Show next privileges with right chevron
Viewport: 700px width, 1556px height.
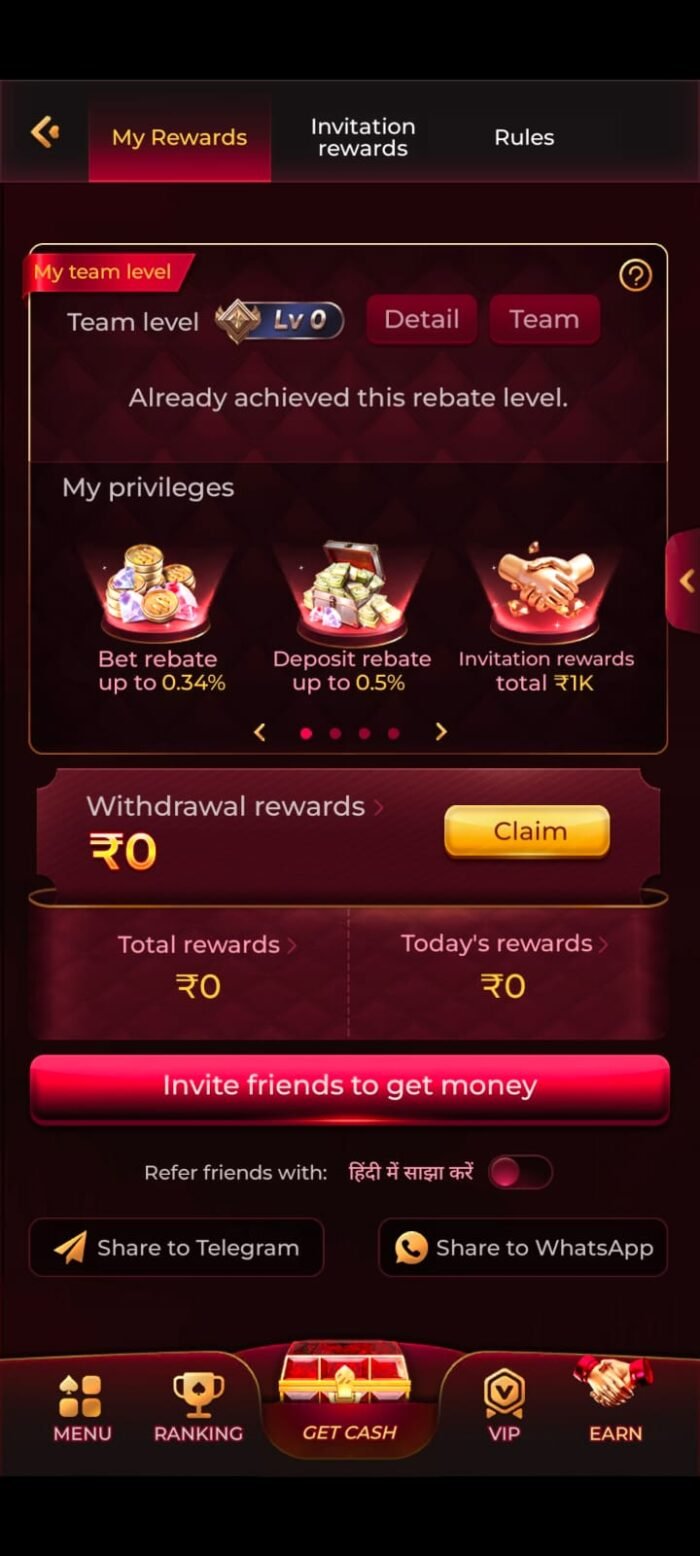coord(441,732)
